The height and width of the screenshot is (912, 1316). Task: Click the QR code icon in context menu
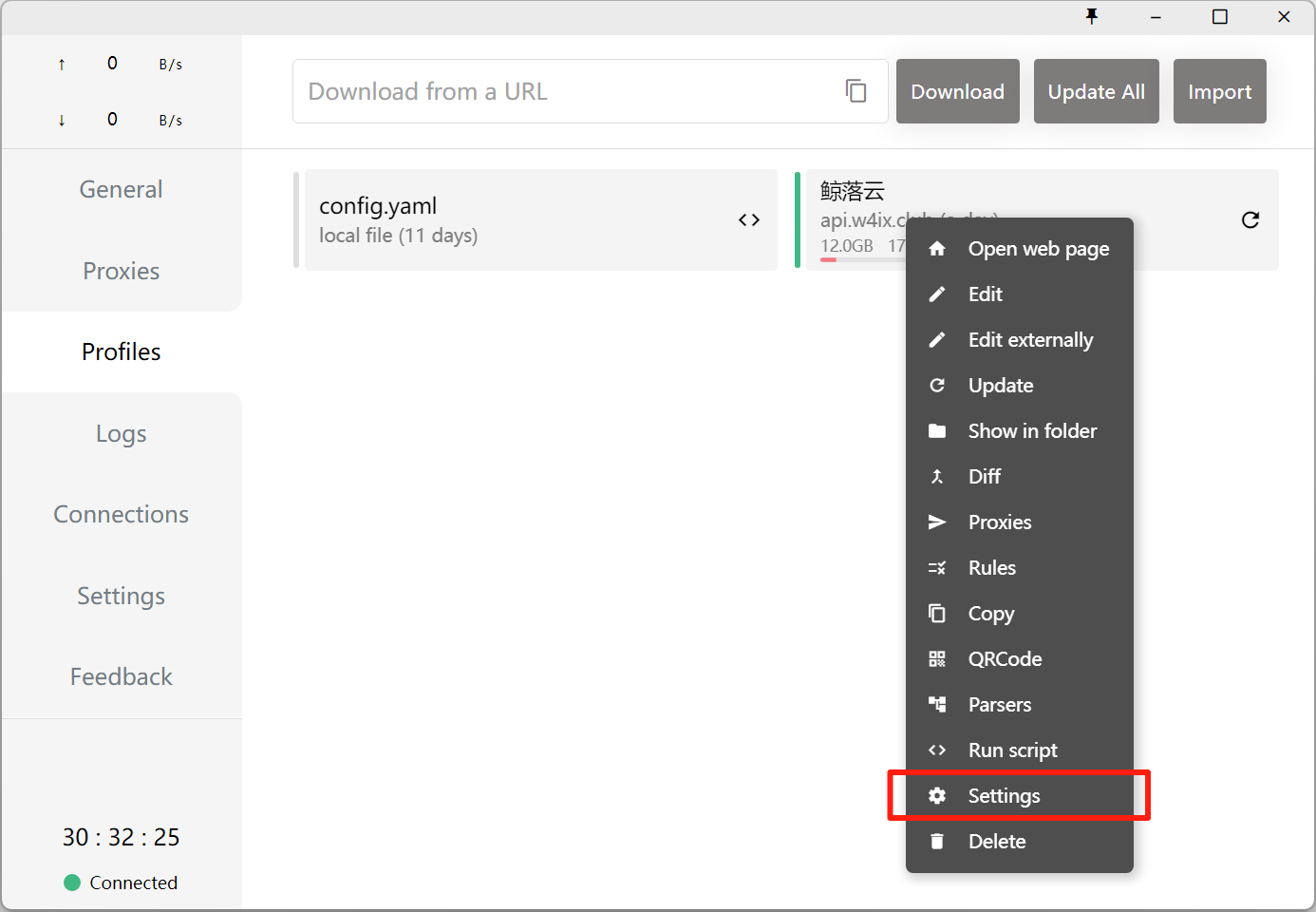[937, 659]
